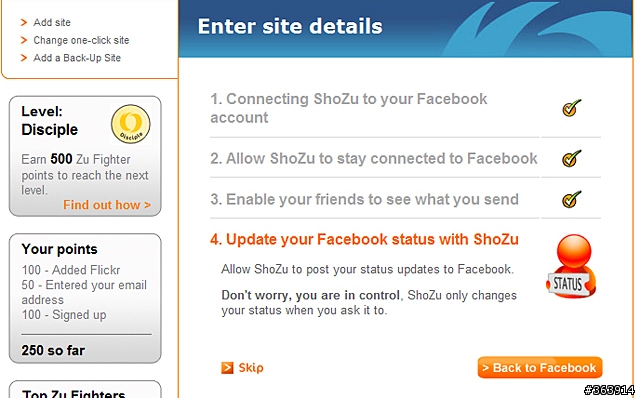Viewport: 640px width, 398px height.
Task: Click the checkmark for step 2 stay connected
Action: coord(571,158)
